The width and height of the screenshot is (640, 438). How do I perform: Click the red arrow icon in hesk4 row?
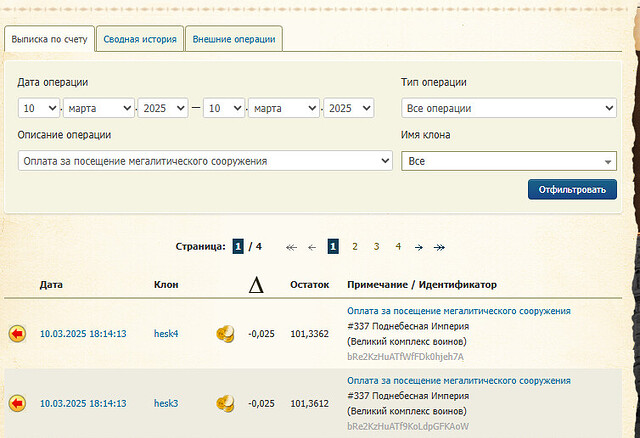pos(16,333)
